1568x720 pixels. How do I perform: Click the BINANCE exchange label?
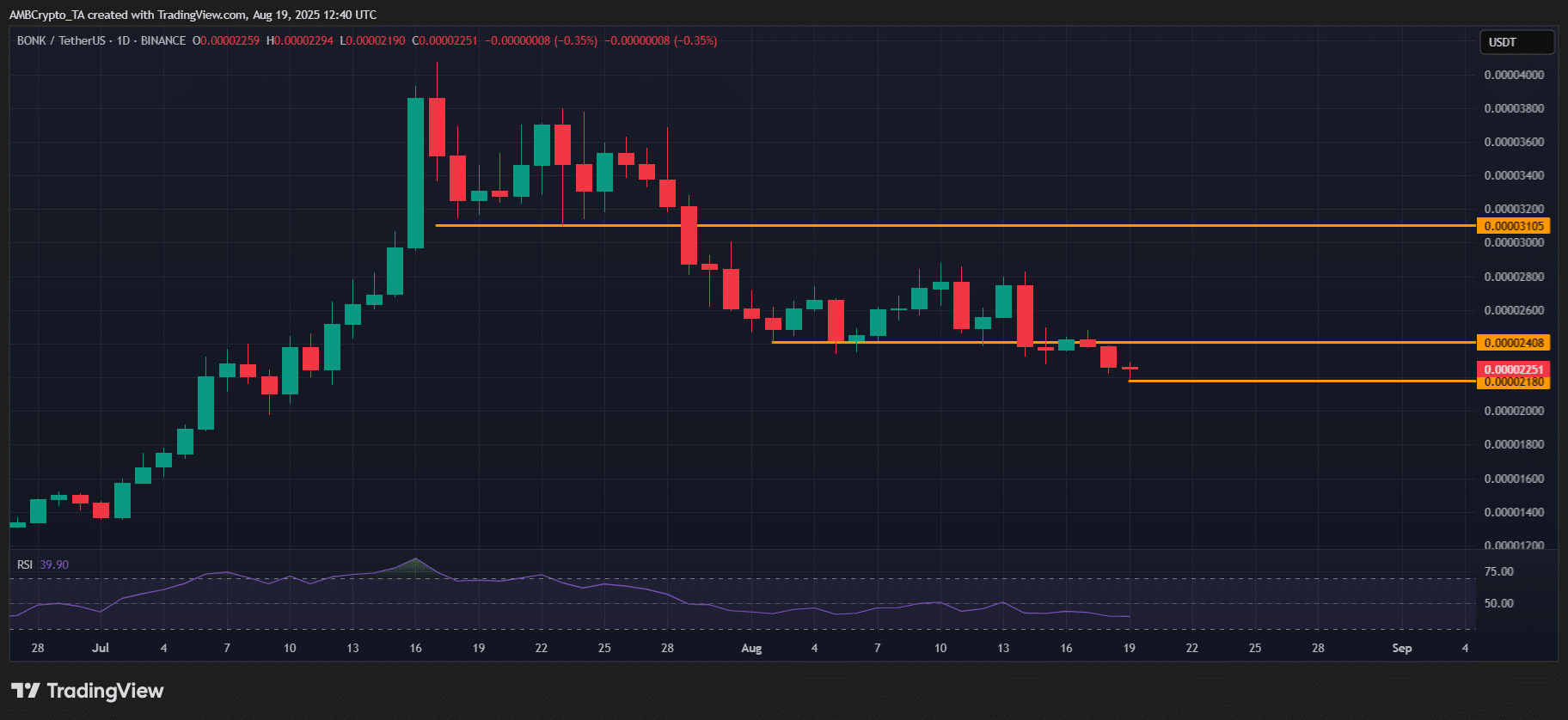tap(163, 40)
